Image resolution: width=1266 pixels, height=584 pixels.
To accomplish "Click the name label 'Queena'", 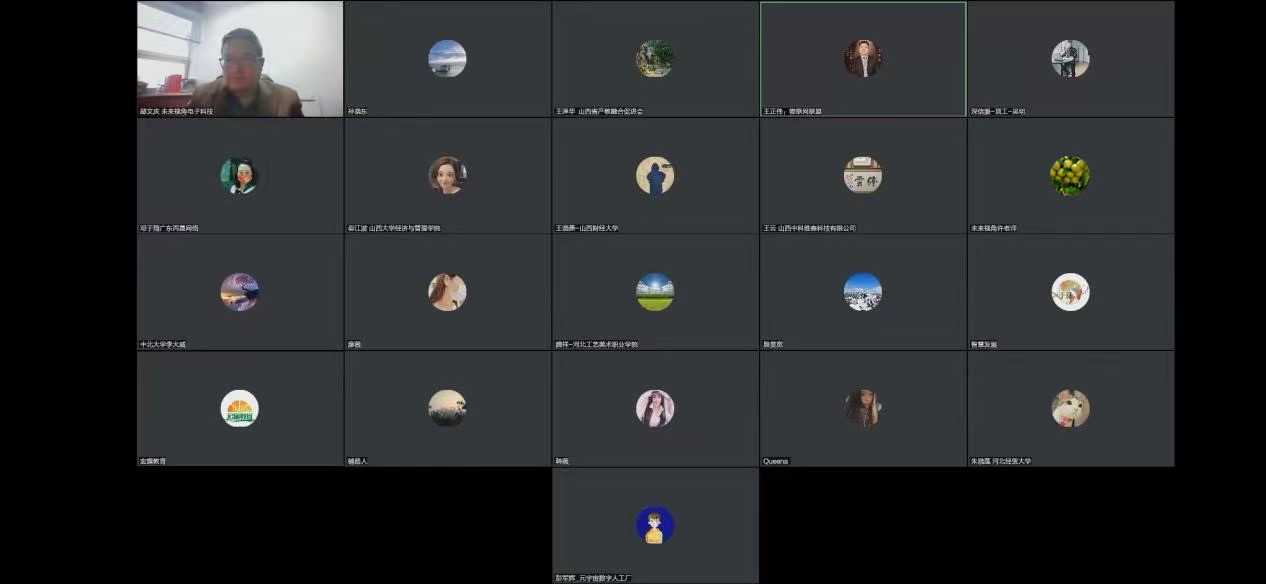I will coord(776,461).
